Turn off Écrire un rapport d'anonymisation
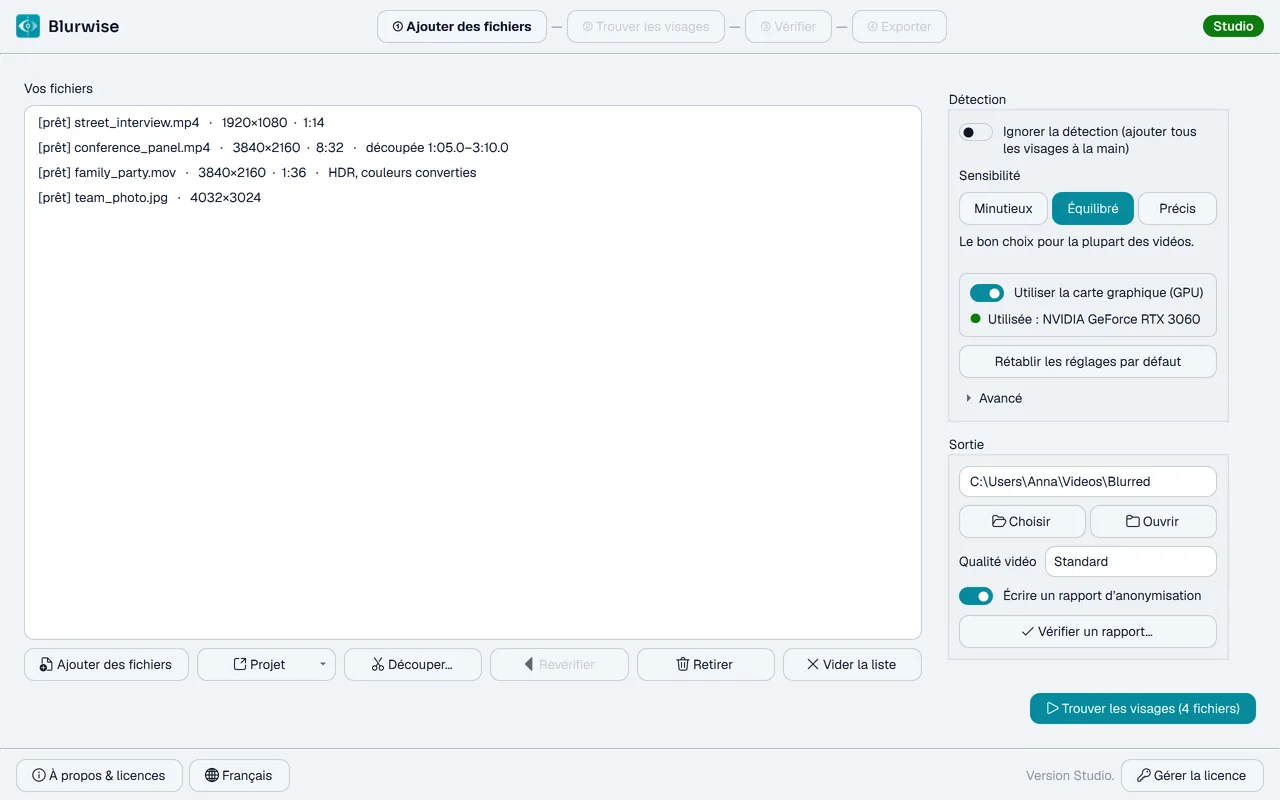This screenshot has height=800, width=1280. [x=976, y=596]
